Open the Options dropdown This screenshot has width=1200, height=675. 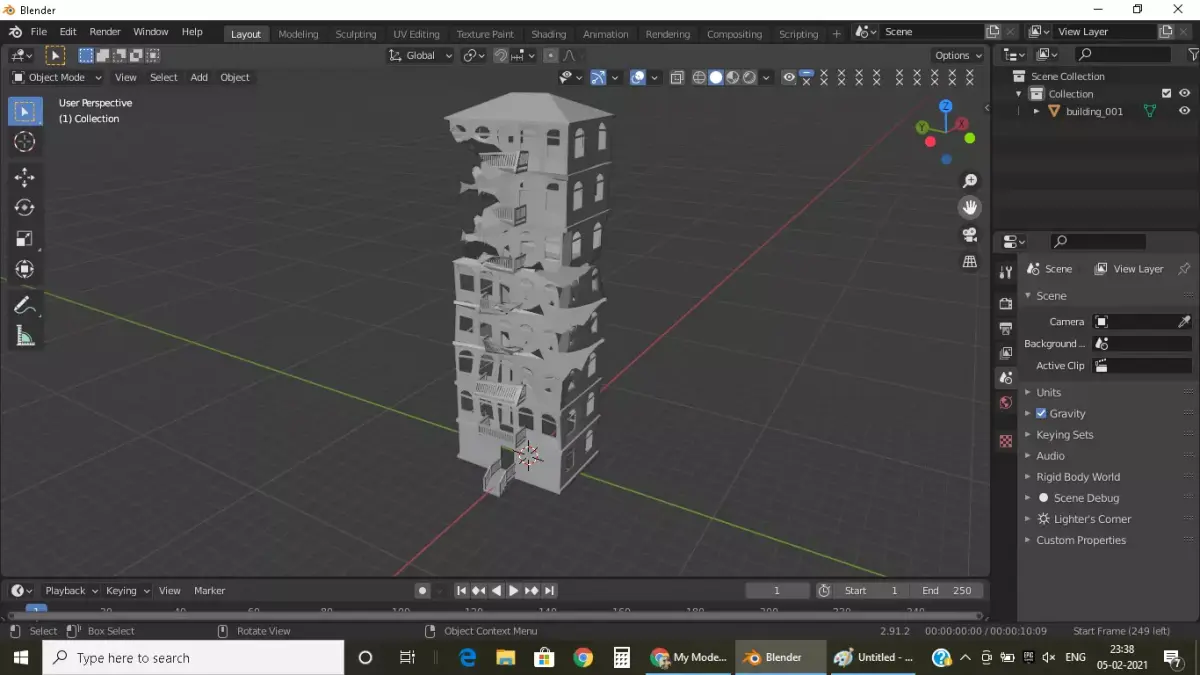click(958, 56)
